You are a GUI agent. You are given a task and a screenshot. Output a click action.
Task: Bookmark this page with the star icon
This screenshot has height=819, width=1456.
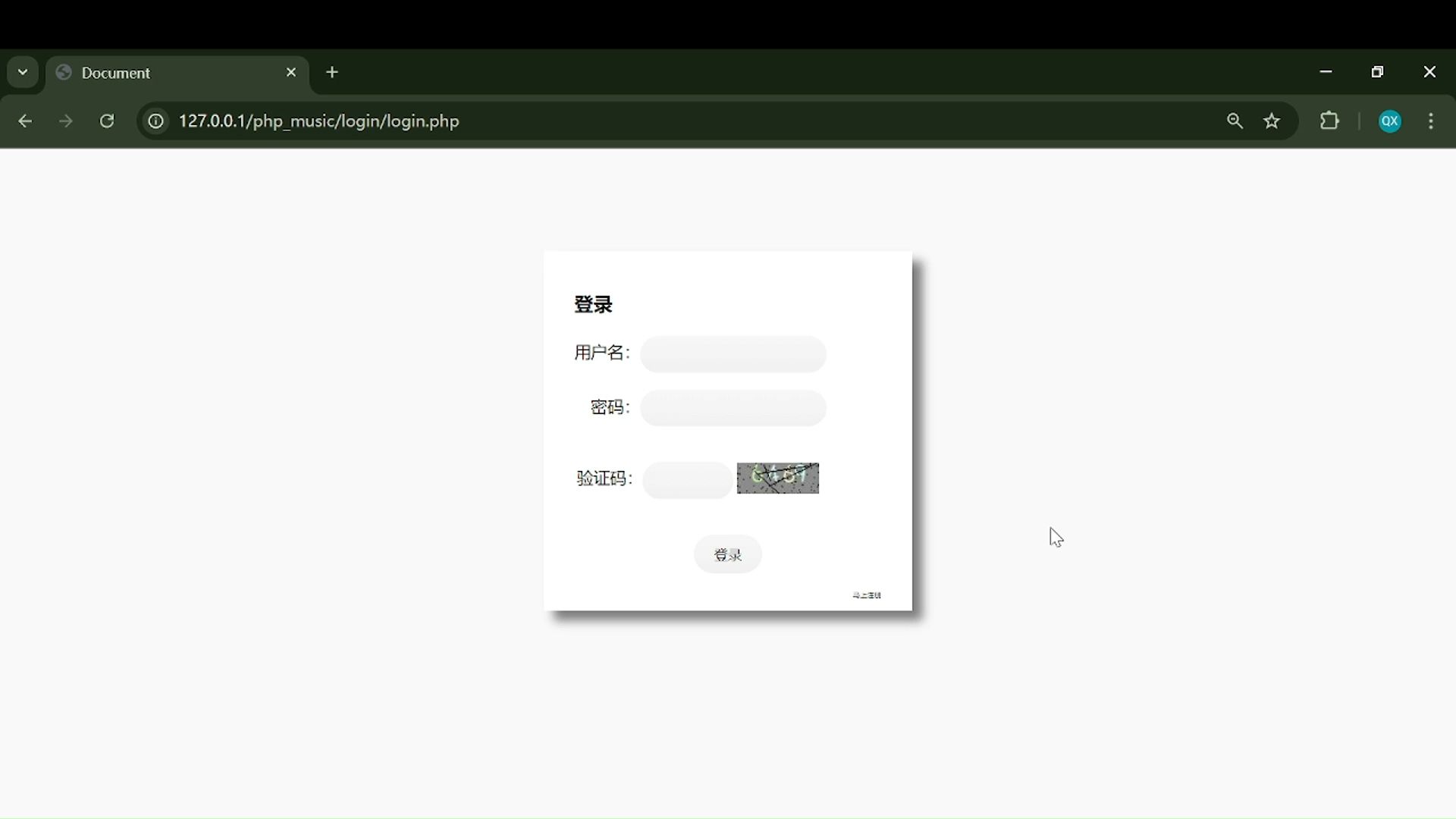(1272, 121)
